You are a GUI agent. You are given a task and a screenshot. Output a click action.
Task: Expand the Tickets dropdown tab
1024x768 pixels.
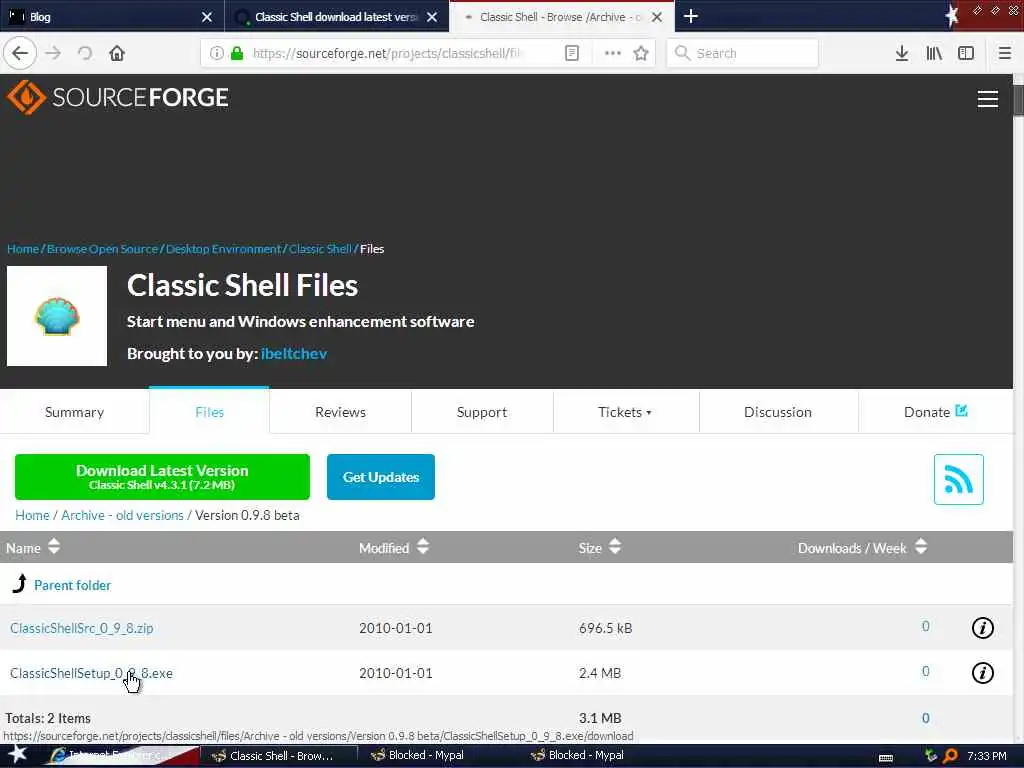click(x=625, y=412)
